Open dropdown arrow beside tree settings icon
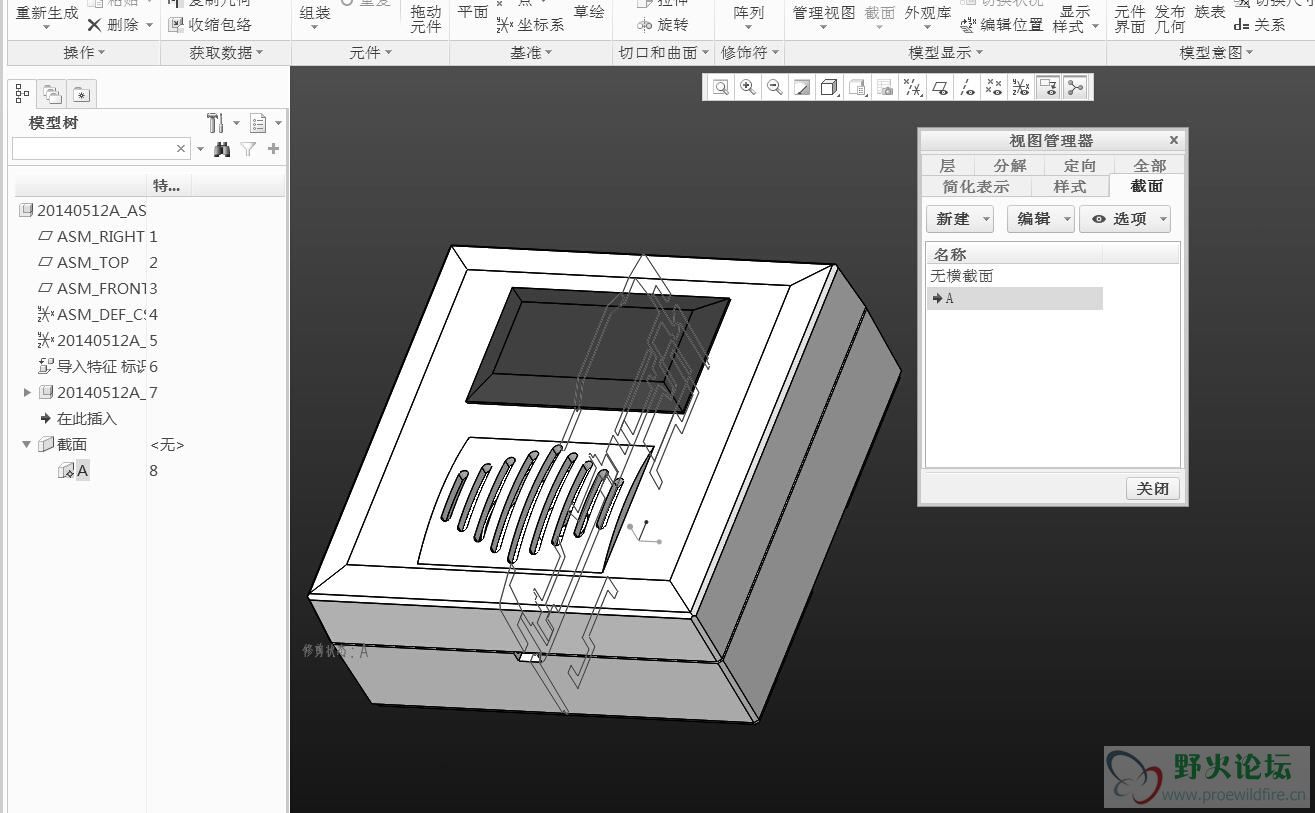1315x813 pixels. pos(236,123)
